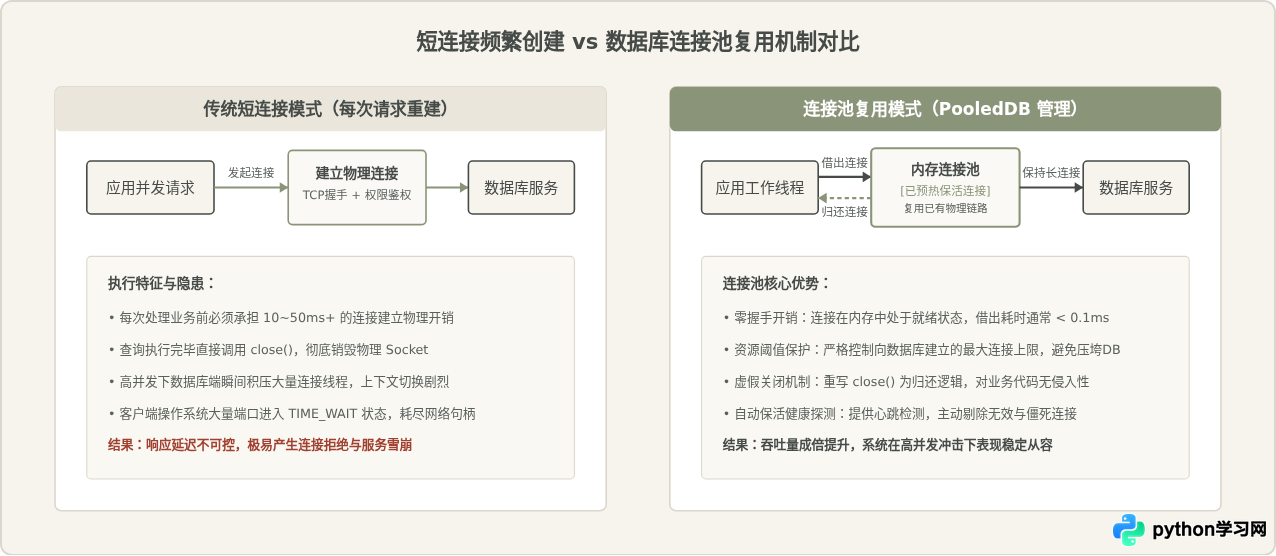Screen dimensions: 1276x556
Task: Click the 自动保活健康探测 bullet
Action: (900, 413)
